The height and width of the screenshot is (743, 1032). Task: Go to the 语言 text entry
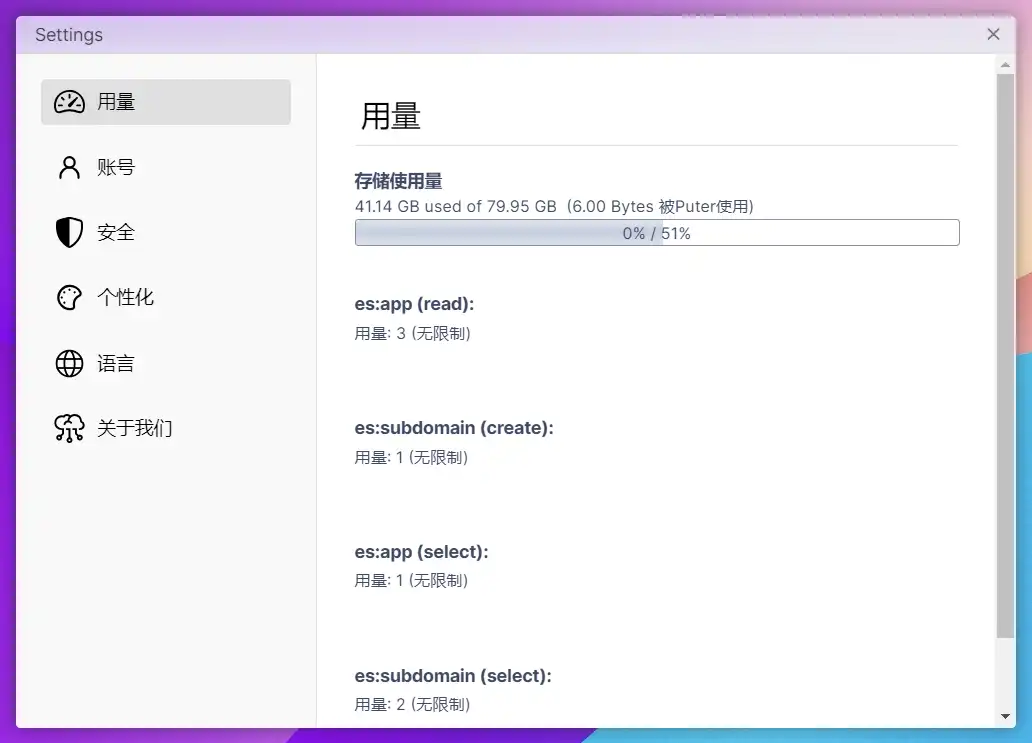click(x=116, y=364)
